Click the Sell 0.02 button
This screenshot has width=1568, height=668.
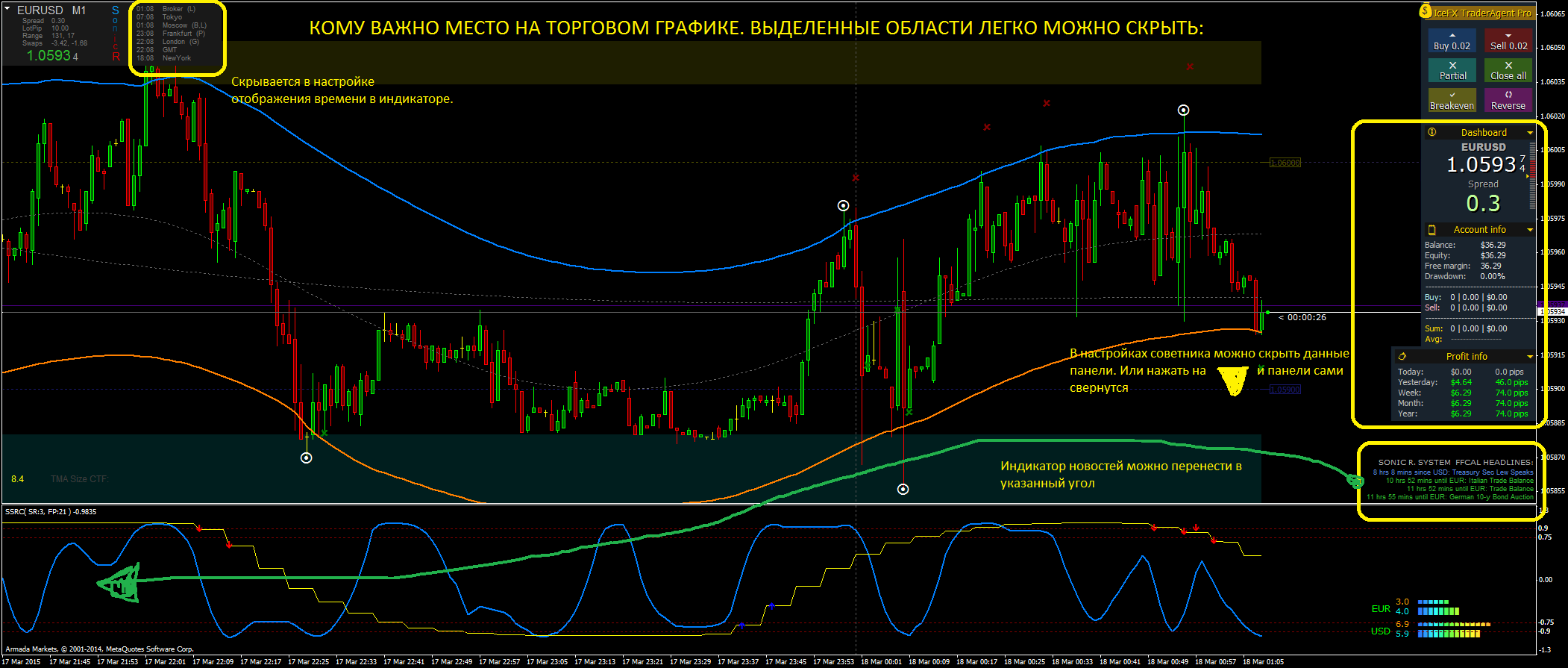tap(1508, 40)
